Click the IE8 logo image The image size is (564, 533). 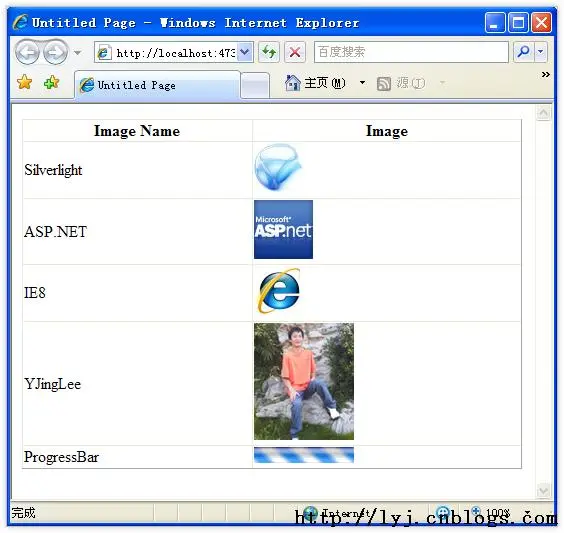click(279, 291)
